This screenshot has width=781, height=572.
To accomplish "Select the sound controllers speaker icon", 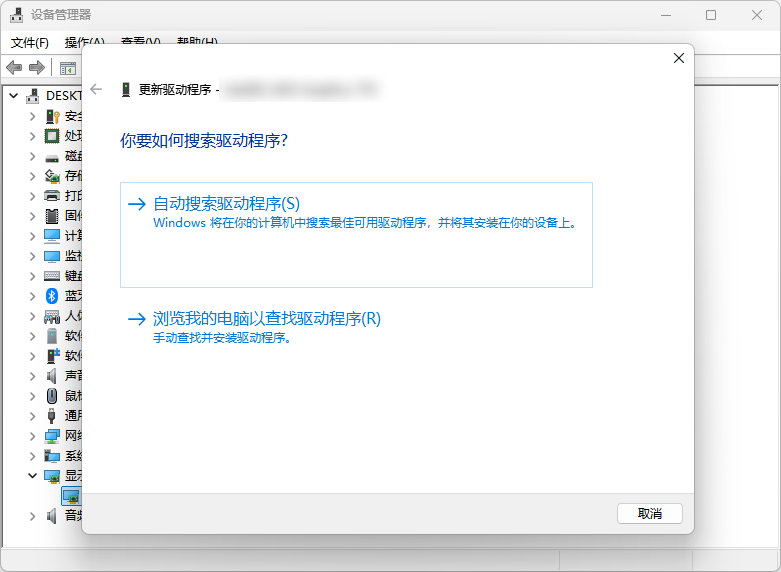I will tap(51, 376).
